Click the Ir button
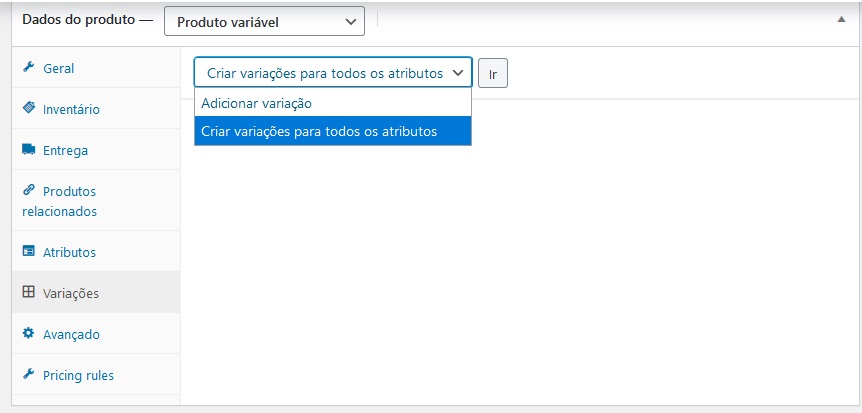The width and height of the screenshot is (862, 413). coord(493,73)
